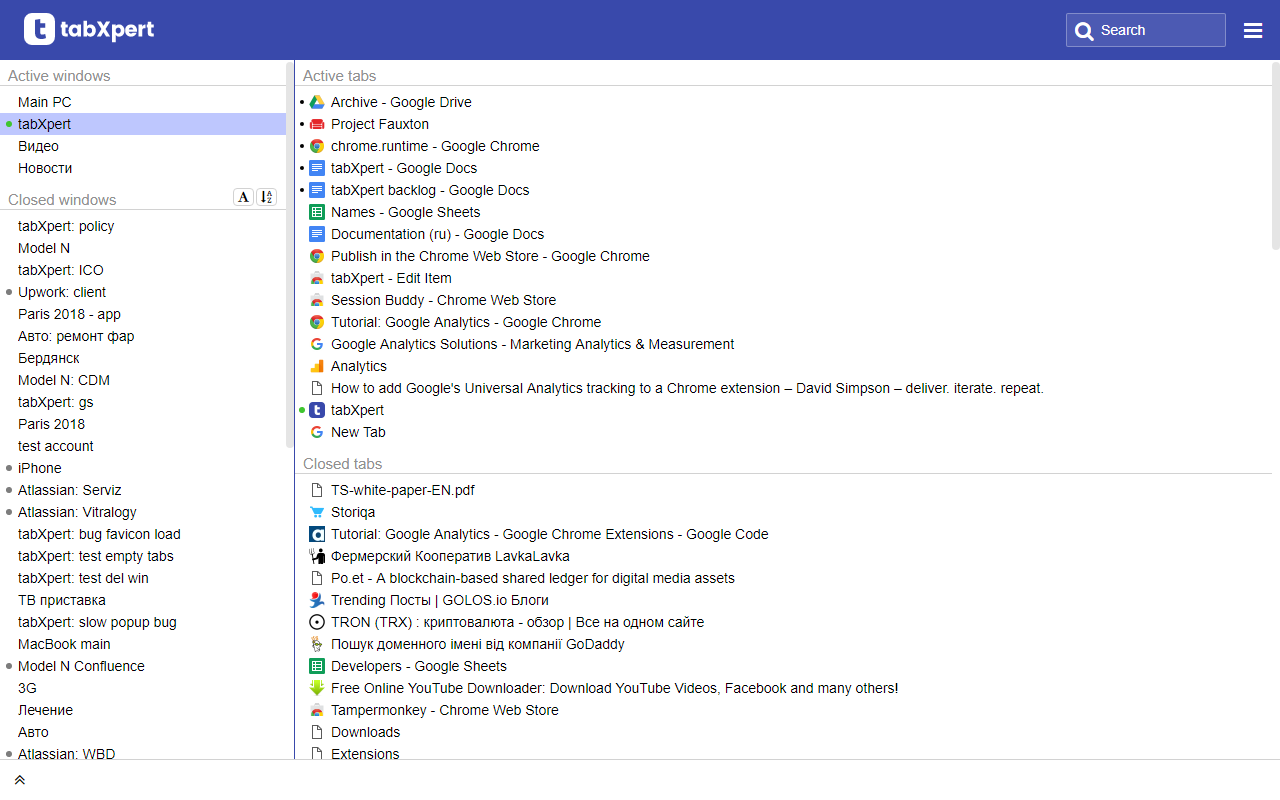Select the Main PC active window
The image size is (1280, 800).
[143, 102]
